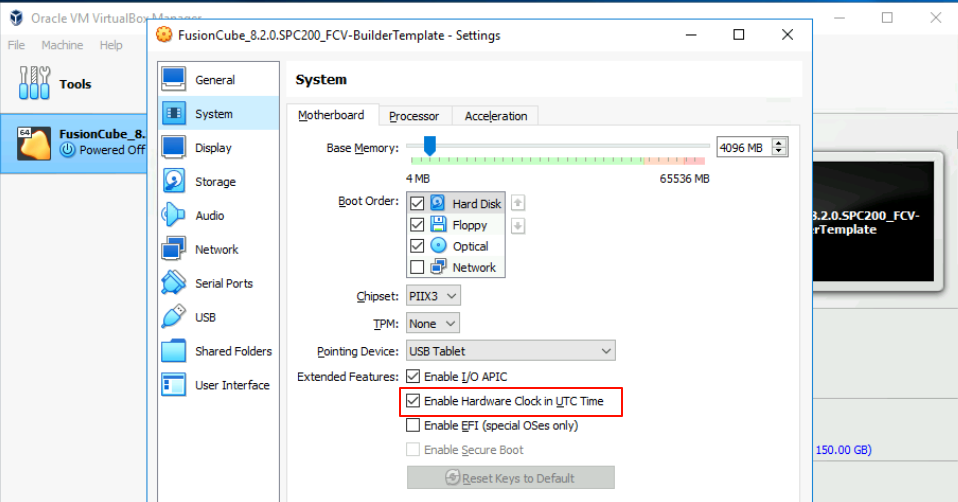Switch to the Acceleration tab
This screenshot has height=502, width=958.
coord(495,116)
